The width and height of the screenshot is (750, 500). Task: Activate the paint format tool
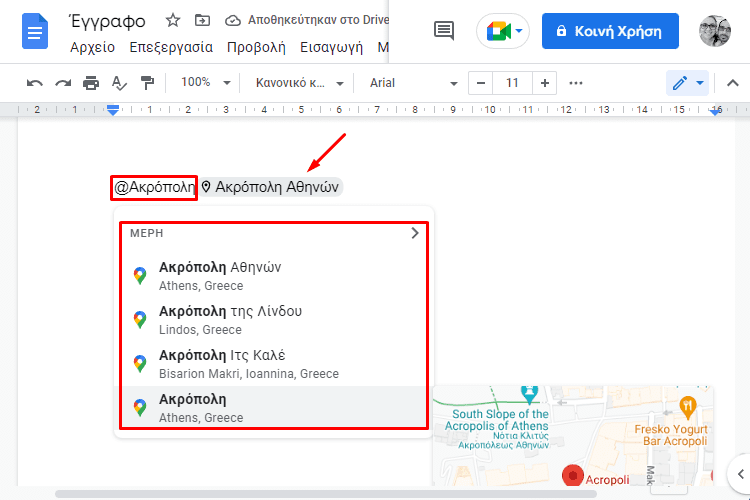point(147,83)
